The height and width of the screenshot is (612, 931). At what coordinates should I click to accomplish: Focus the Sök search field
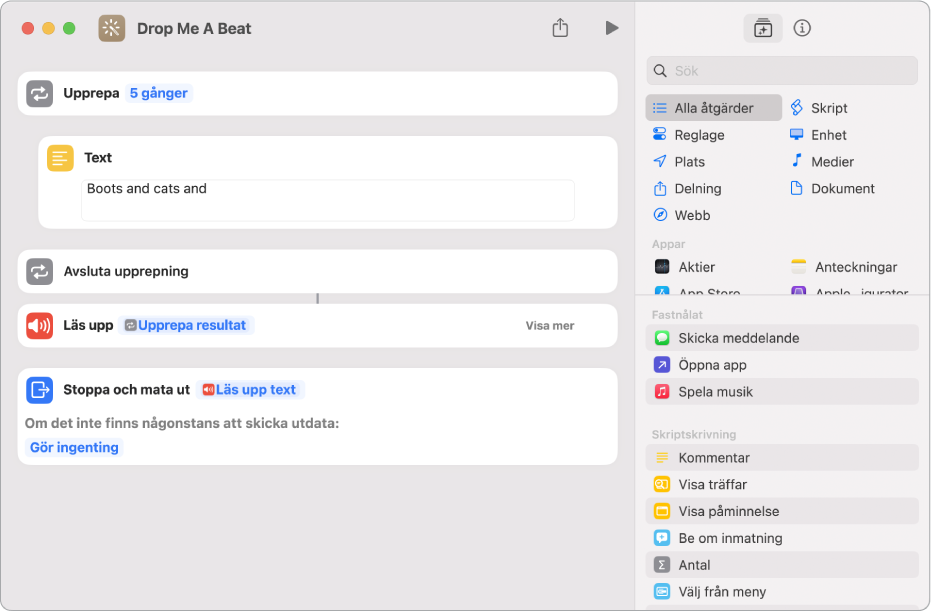coord(782,71)
